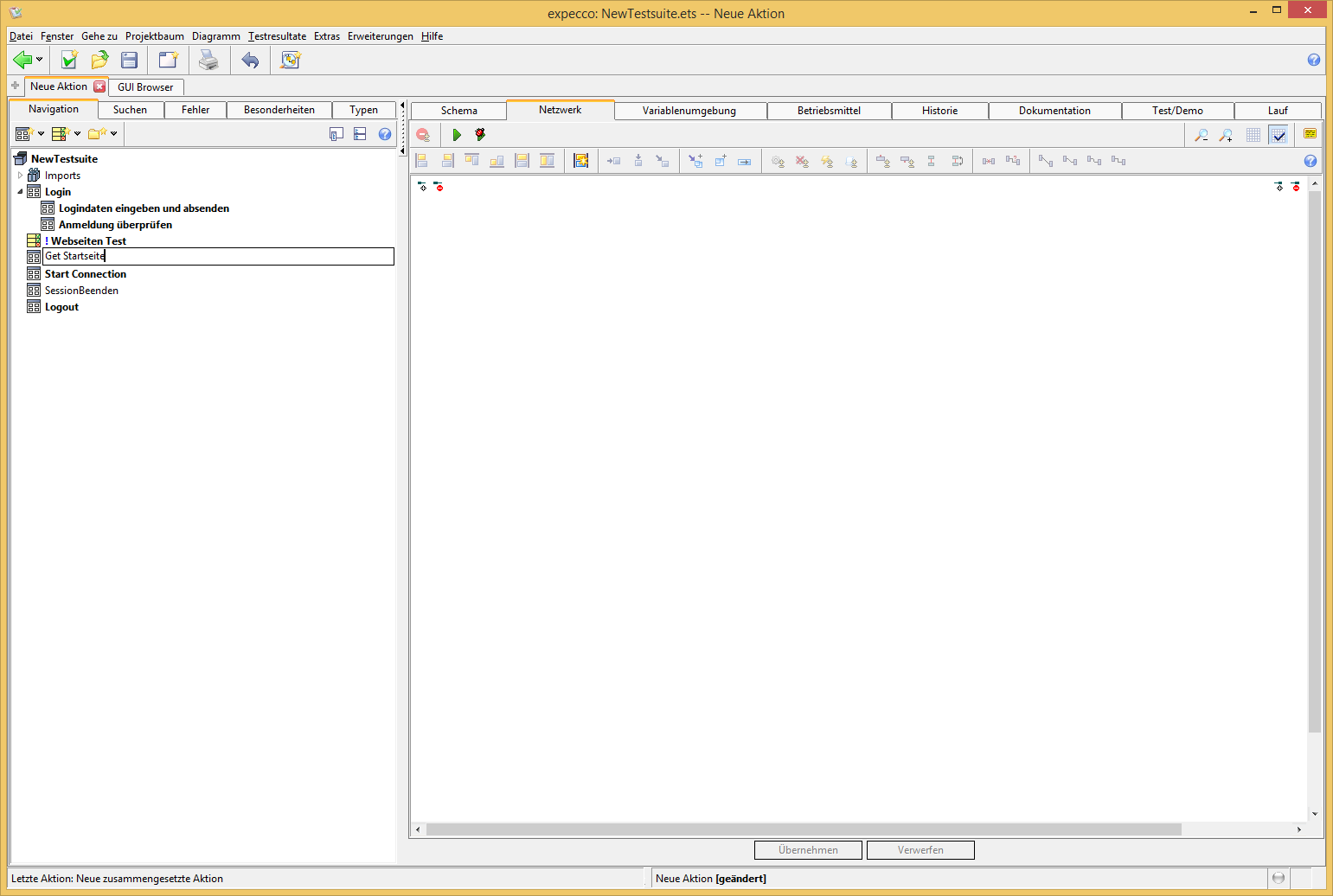Screen dimensions: 1333x896
Task: Click the undo arrow in main toolbar
Action: pos(250,60)
